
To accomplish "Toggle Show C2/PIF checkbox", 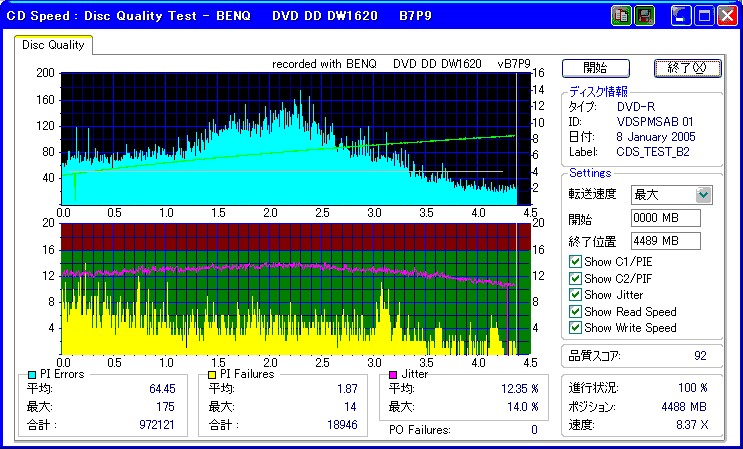I will (x=575, y=278).
